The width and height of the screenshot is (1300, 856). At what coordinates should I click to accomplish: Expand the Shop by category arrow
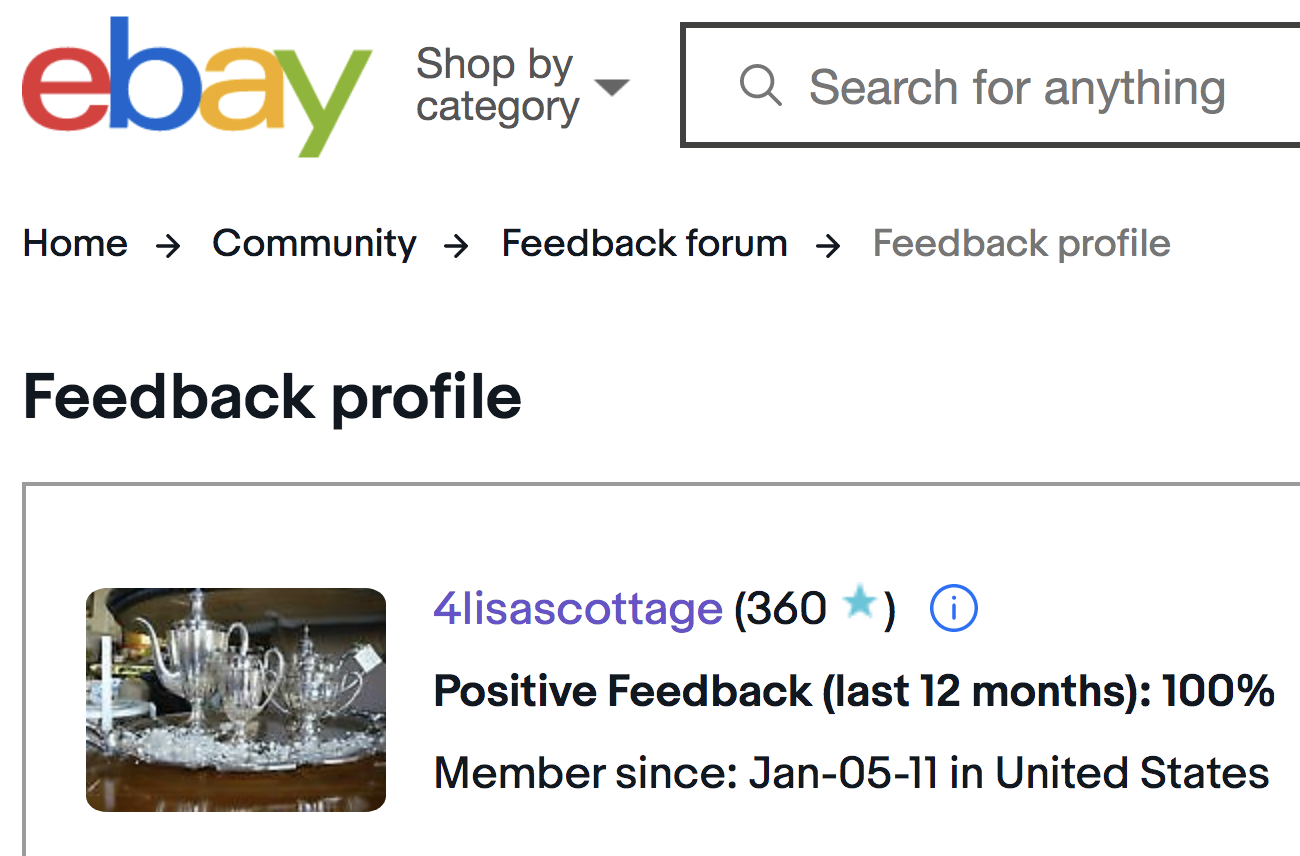[x=612, y=87]
